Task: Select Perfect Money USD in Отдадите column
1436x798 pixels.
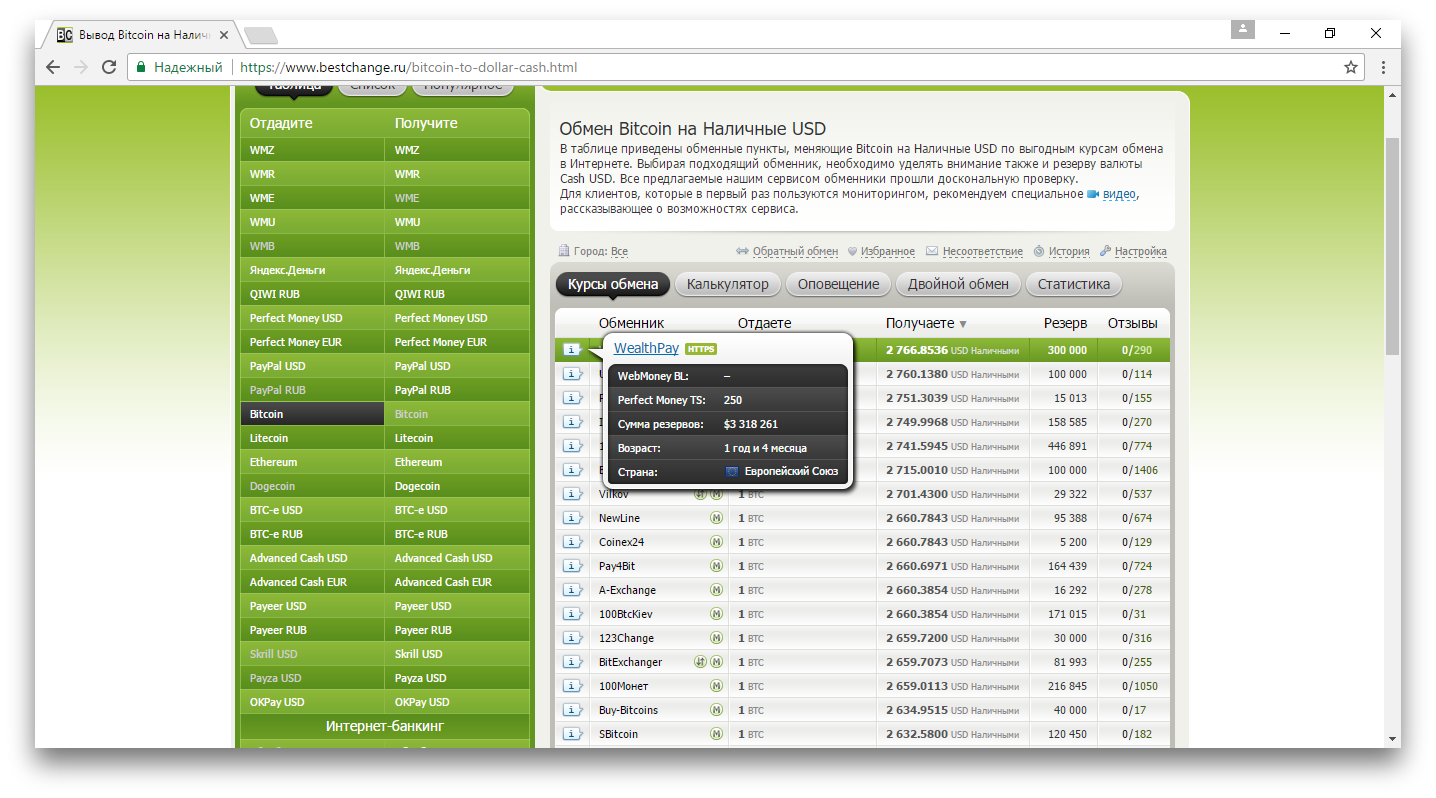Action: pos(312,318)
